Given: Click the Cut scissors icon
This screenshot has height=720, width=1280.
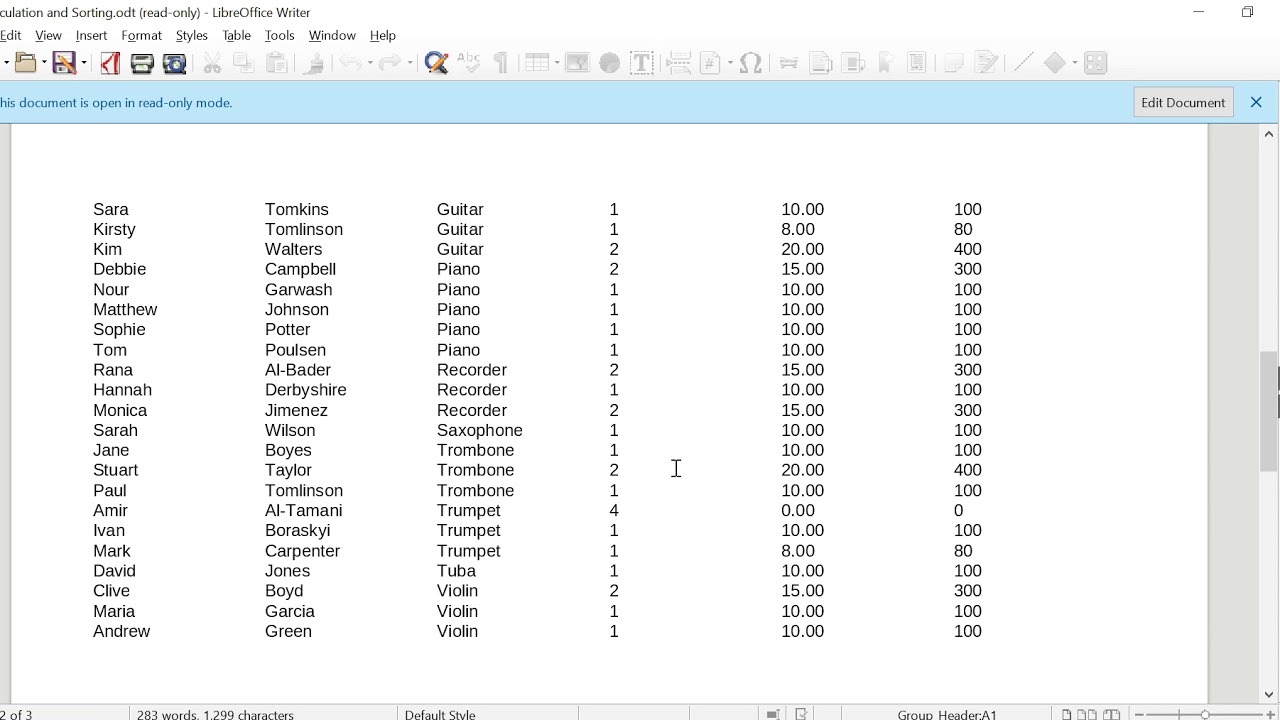Looking at the screenshot, I should pyautogui.click(x=212, y=63).
